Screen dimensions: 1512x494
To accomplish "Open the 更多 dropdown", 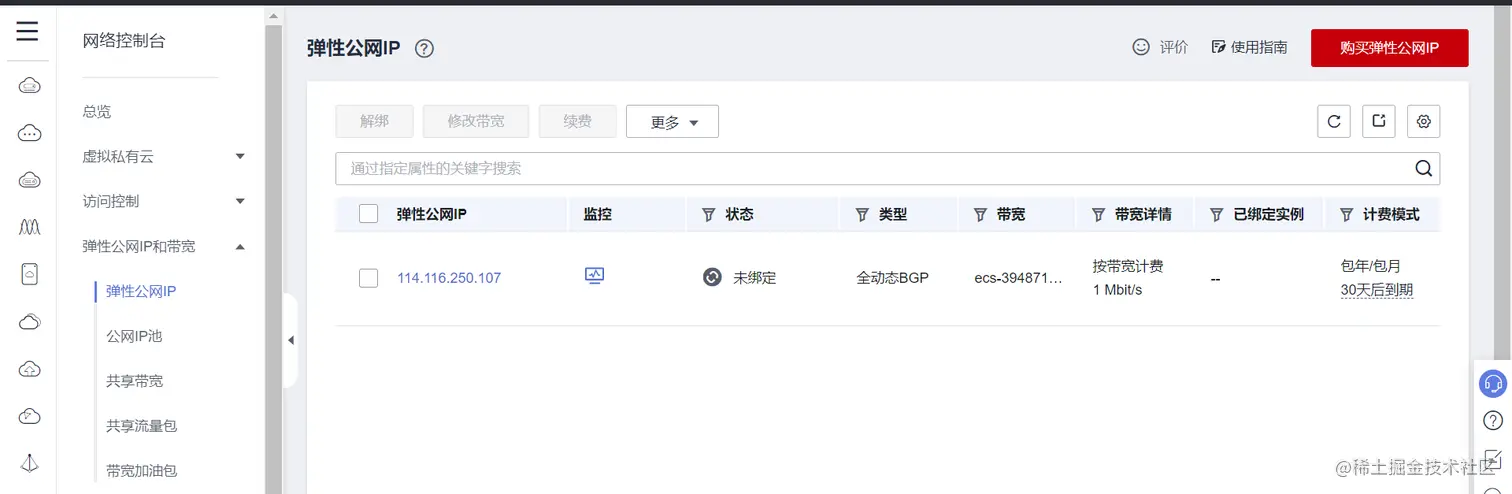I will pyautogui.click(x=672, y=121).
